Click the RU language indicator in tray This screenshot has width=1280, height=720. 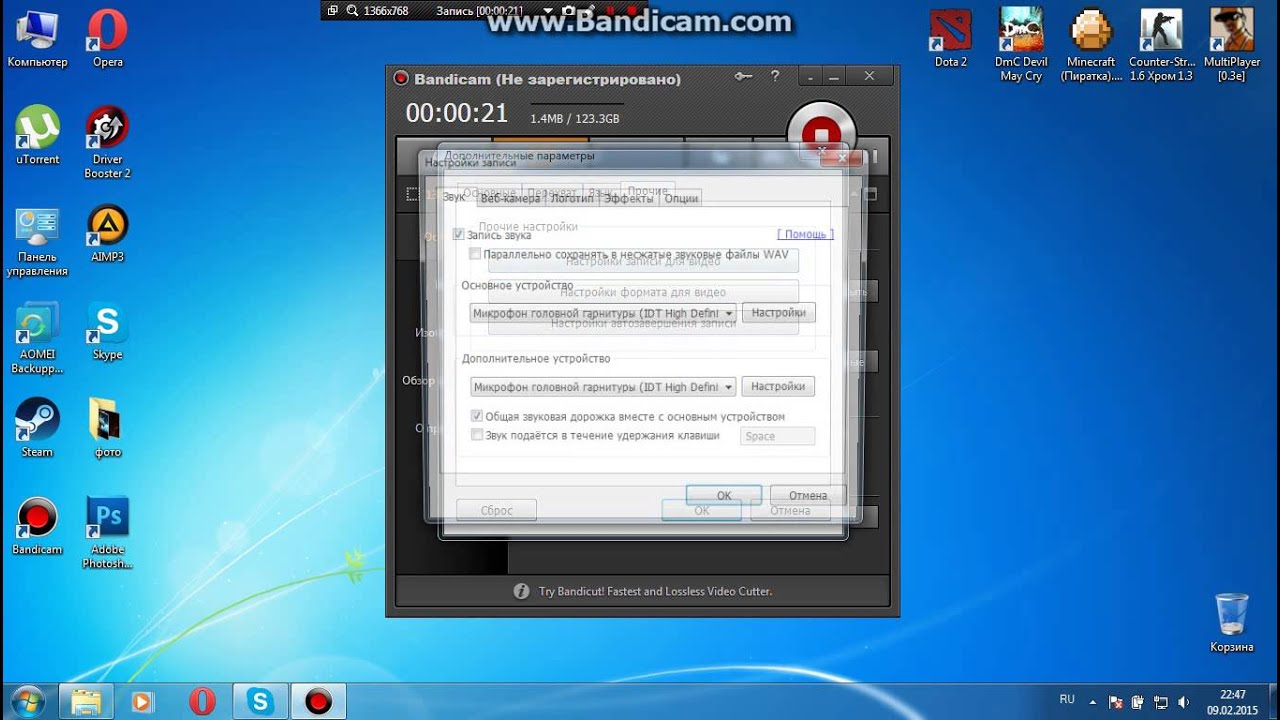[1067, 700]
